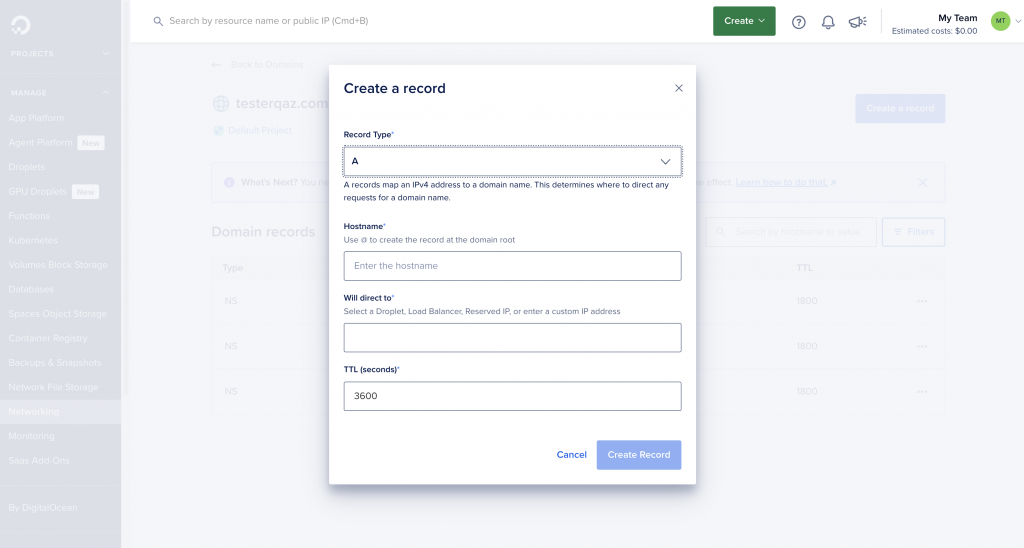Open the first NS record's more options
Image resolution: width=1024 pixels, height=548 pixels.
point(922,301)
